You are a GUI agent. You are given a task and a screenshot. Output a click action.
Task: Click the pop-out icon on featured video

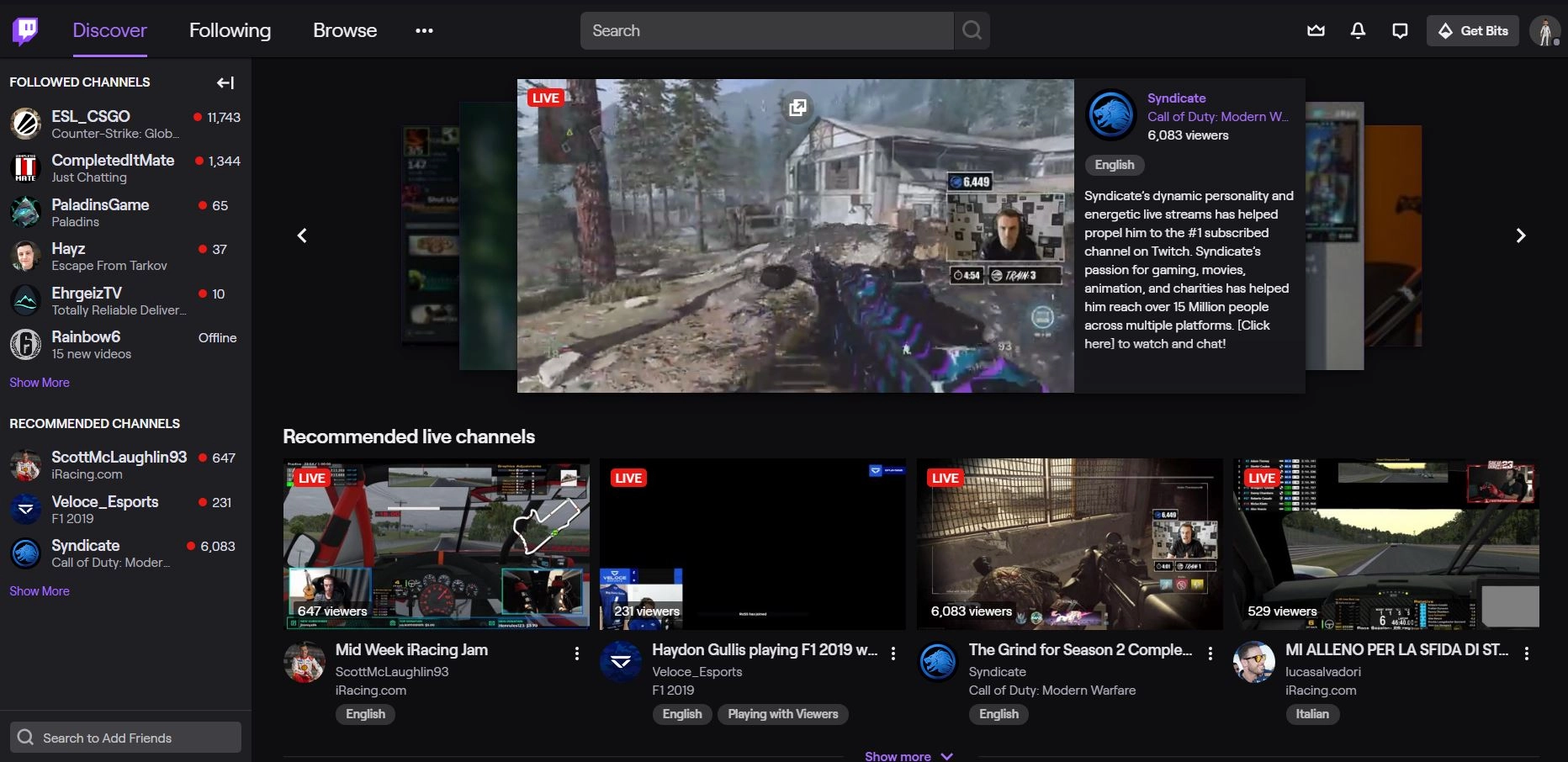797,107
